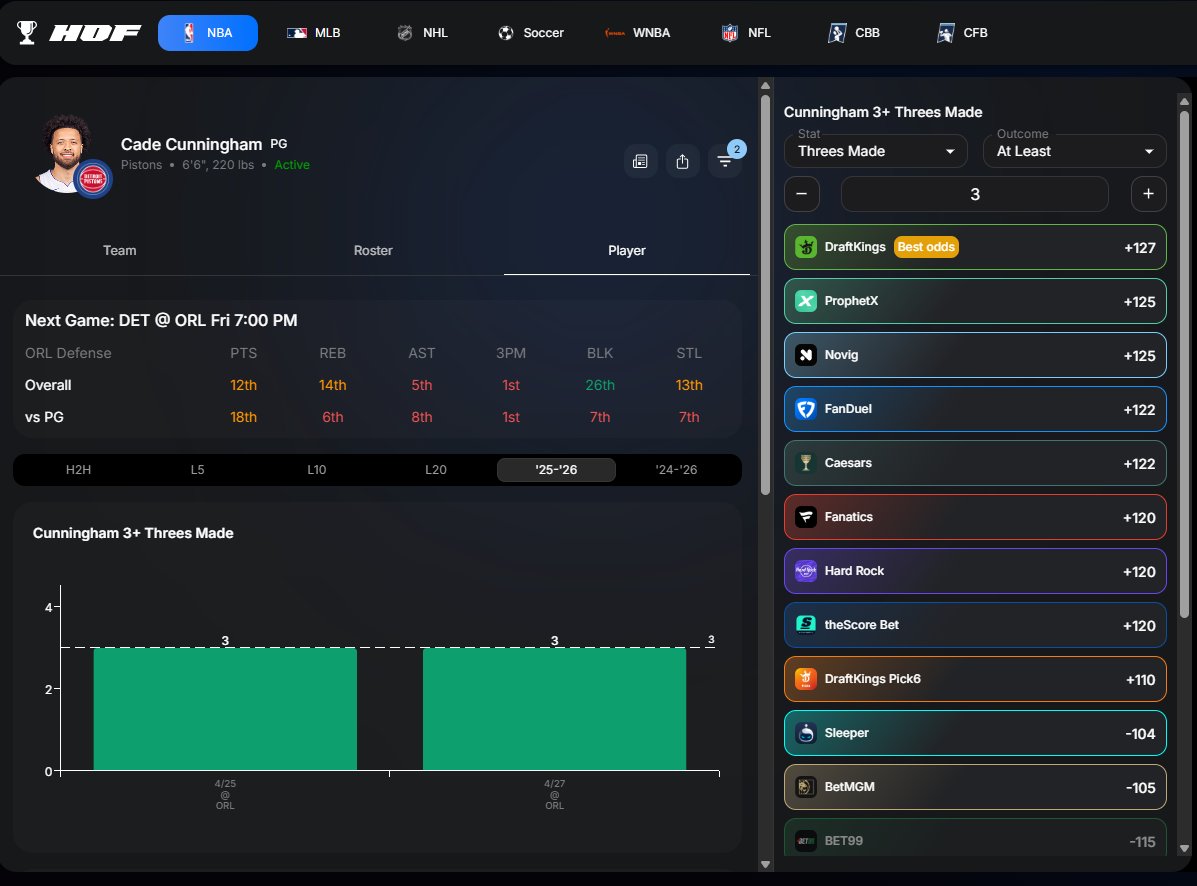The height and width of the screenshot is (886, 1197).
Task: Click the Hard Rock logo icon
Action: click(x=805, y=571)
